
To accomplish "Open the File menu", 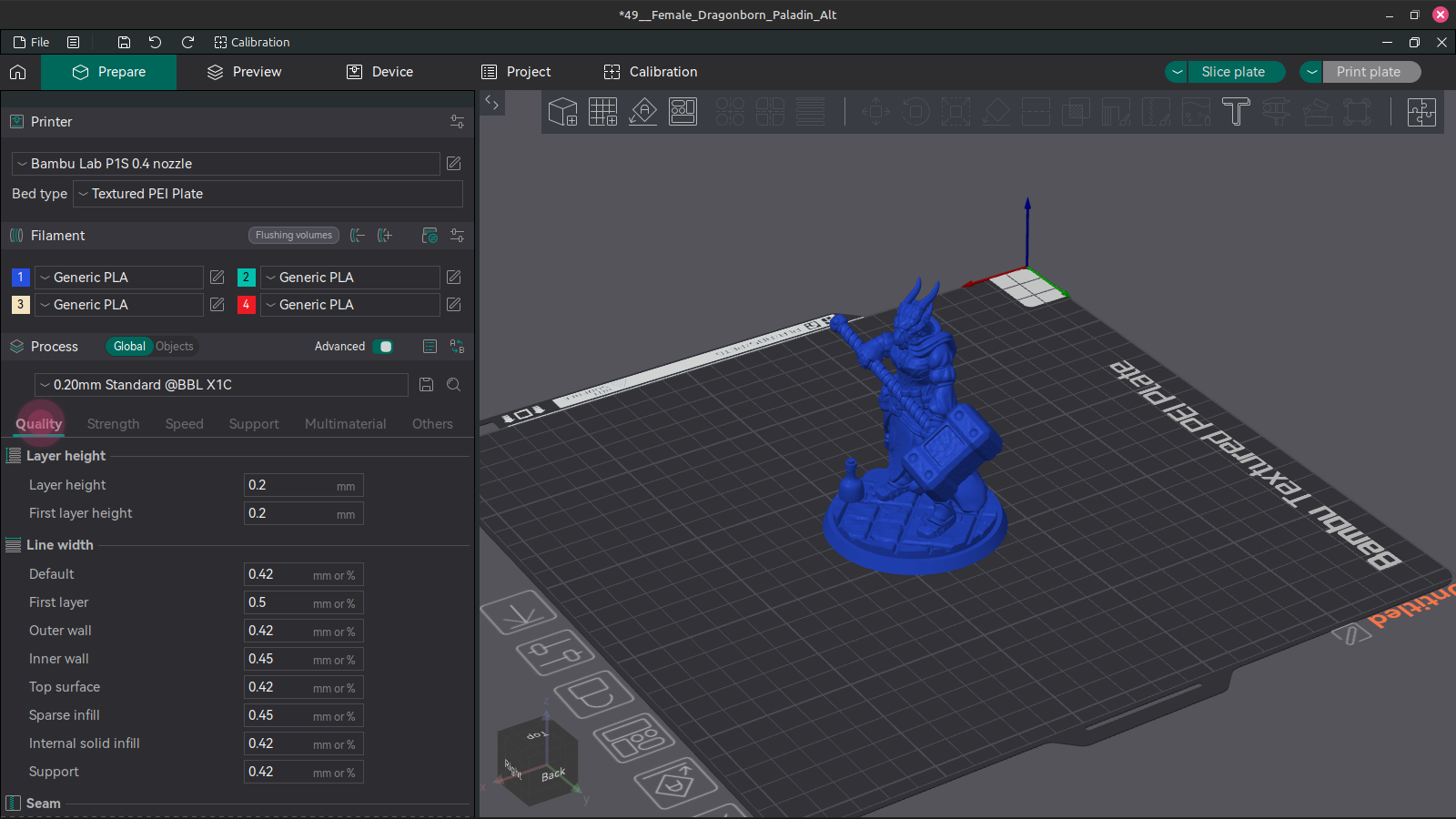I will click(31, 42).
